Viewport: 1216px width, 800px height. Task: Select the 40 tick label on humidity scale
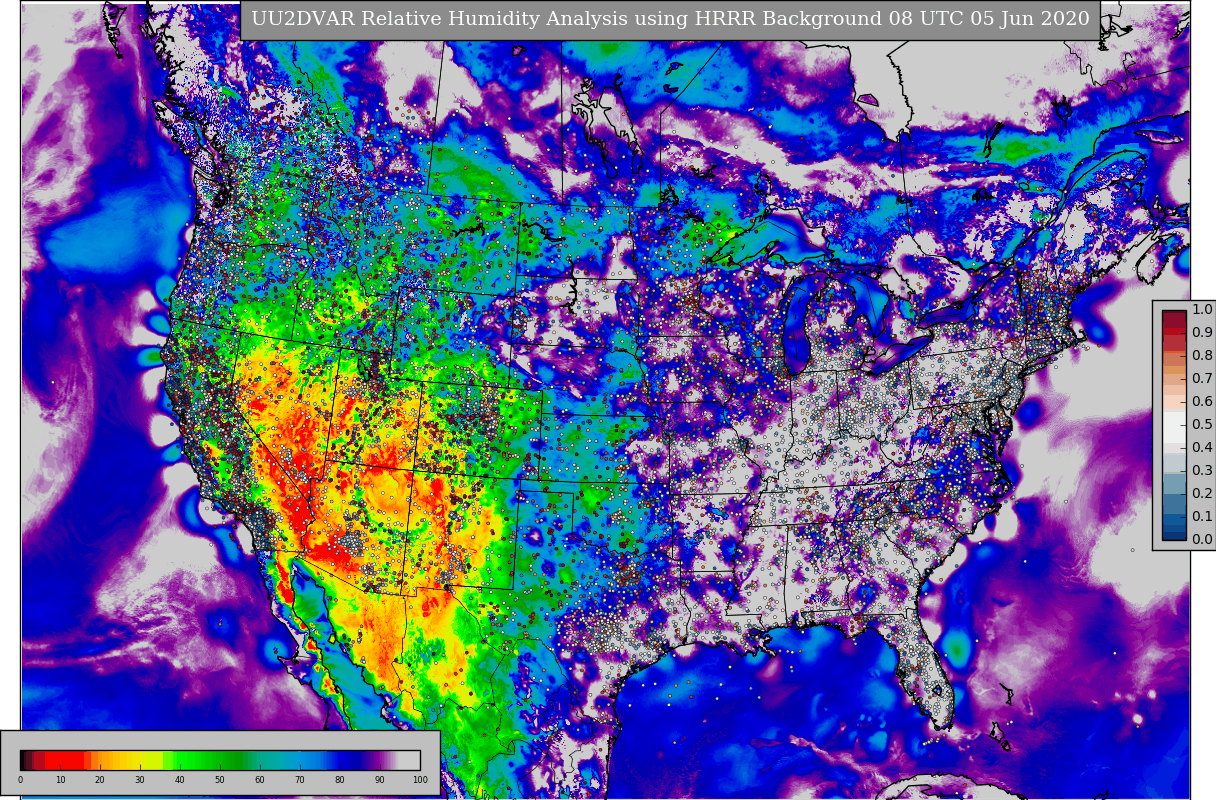click(180, 780)
